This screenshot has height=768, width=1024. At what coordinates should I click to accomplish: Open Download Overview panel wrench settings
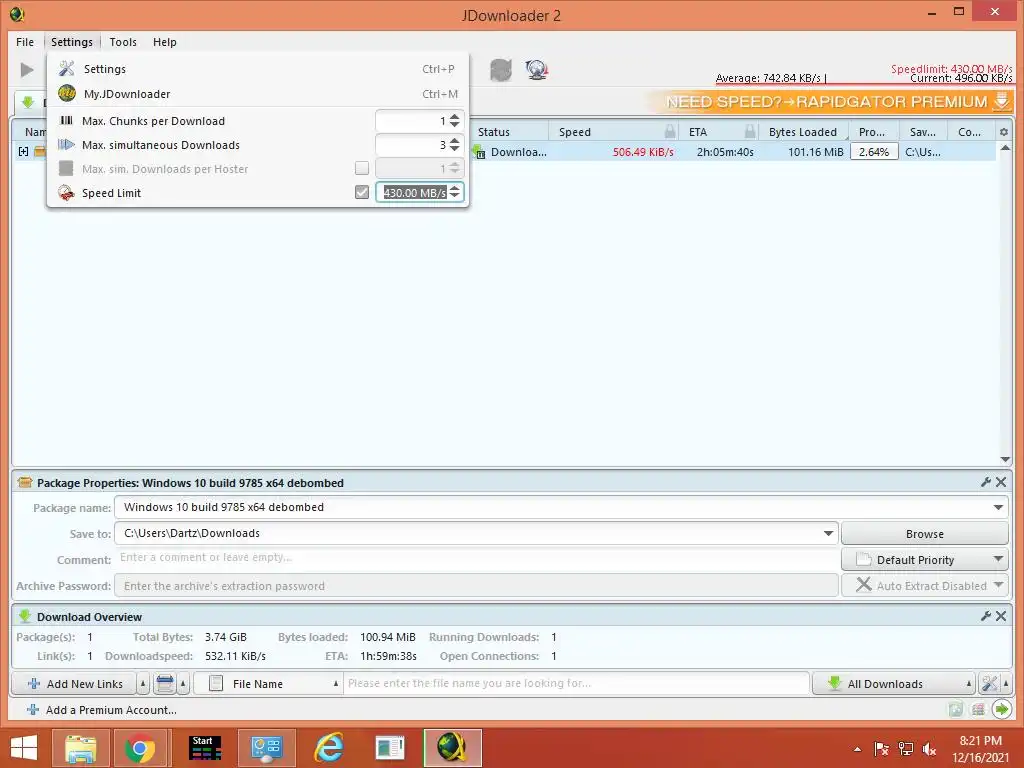tap(985, 616)
